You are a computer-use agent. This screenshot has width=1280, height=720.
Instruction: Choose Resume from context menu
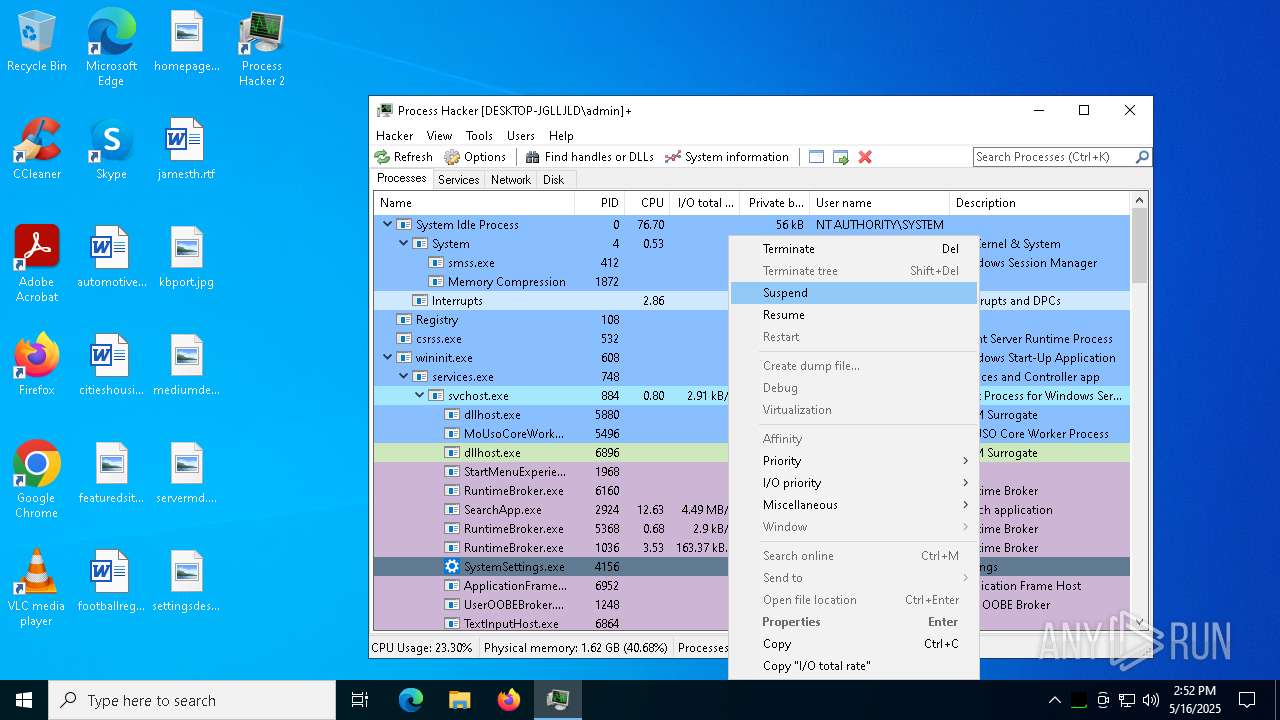[x=853, y=315]
